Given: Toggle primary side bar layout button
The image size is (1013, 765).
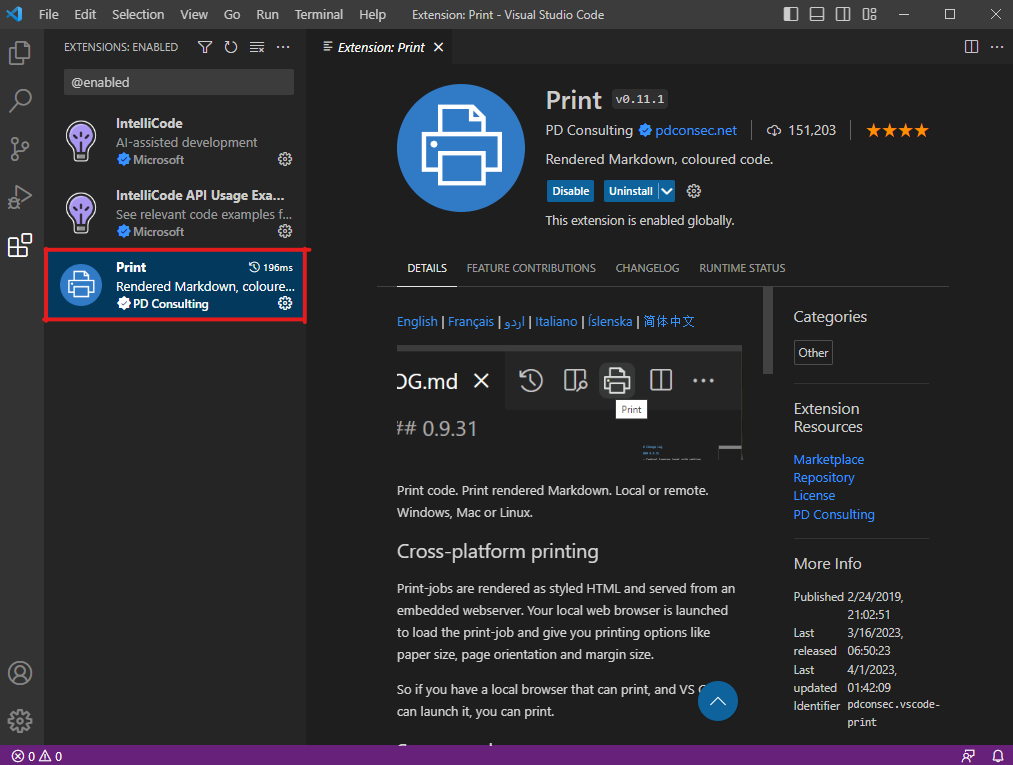Looking at the screenshot, I should tap(792, 14).
